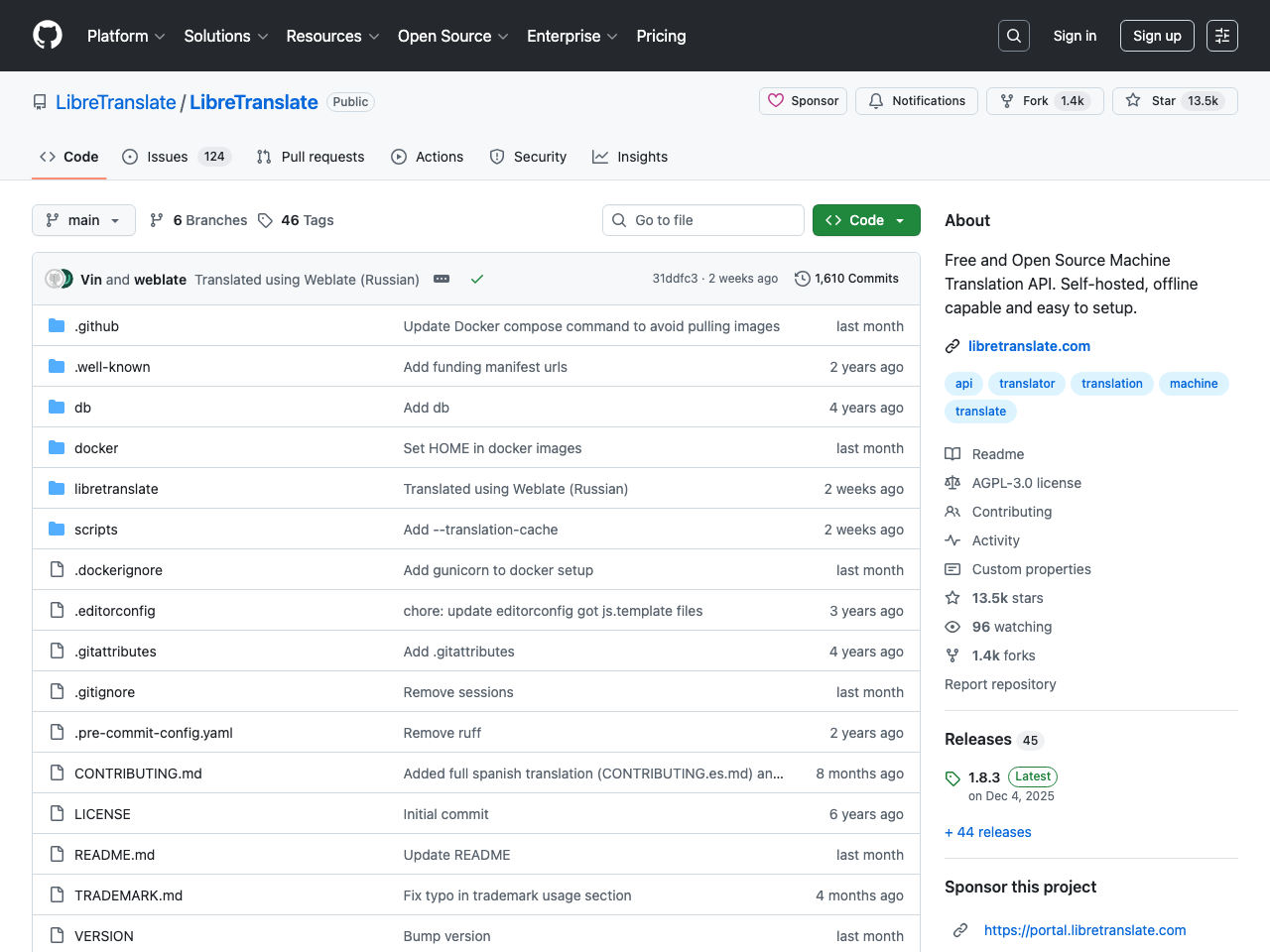Click the Go to file field
Screen dimensions: 1270x952
(x=703, y=220)
